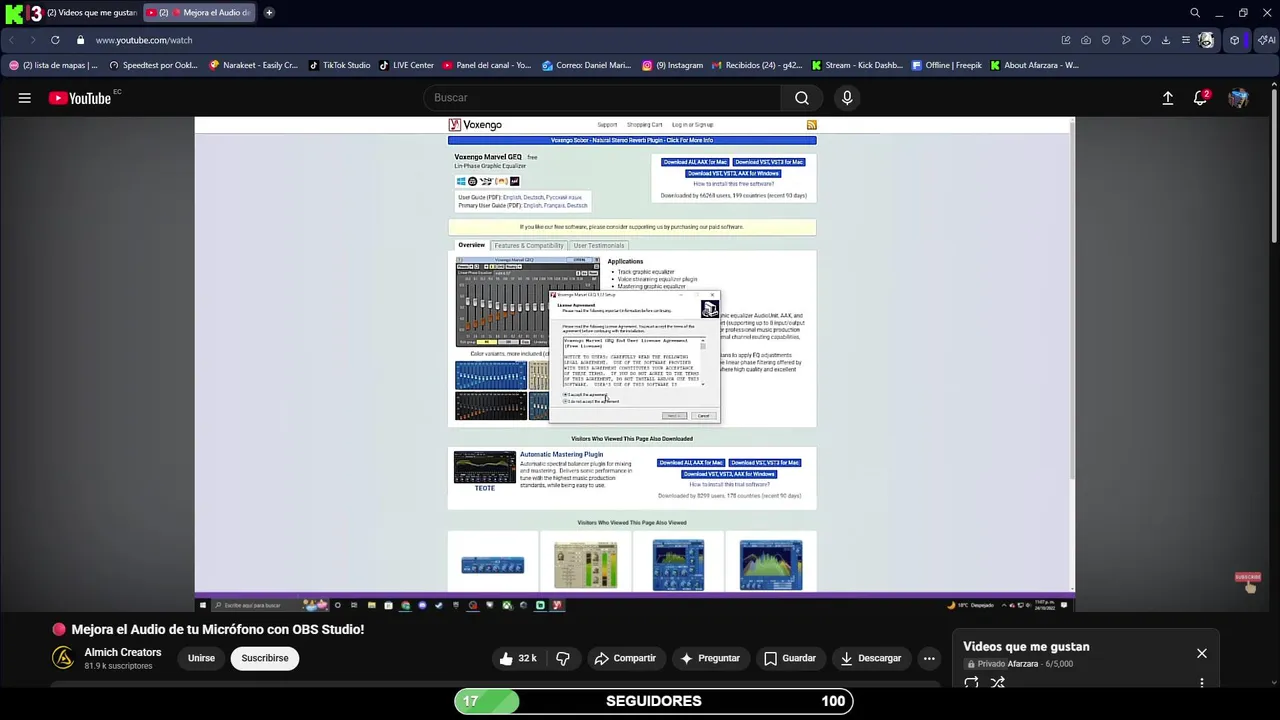1280x720 pixels.
Task: Click the Automatic Mastering Plugin link
Action: pos(561,454)
